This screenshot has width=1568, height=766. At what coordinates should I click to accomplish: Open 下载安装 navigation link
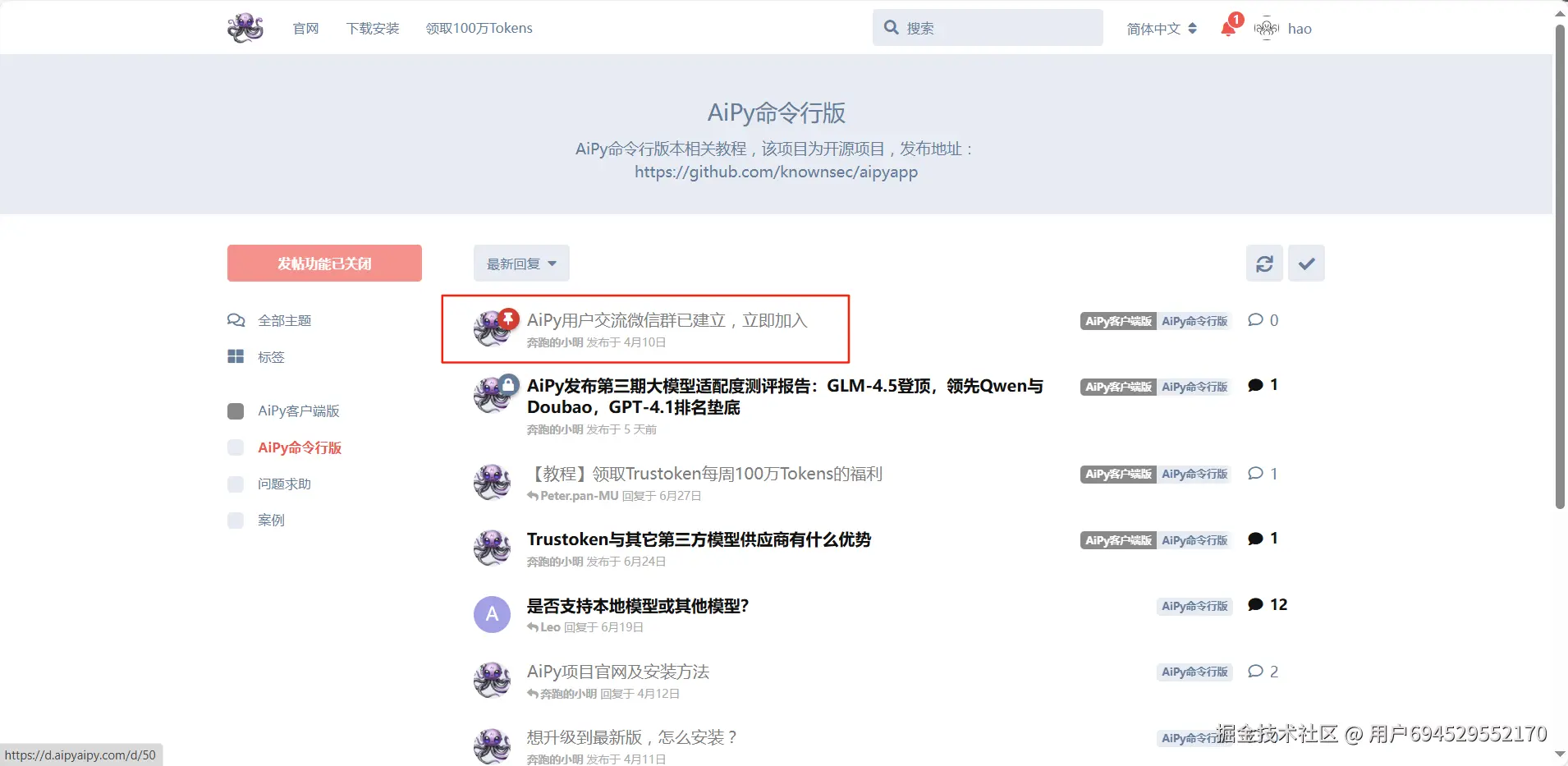[x=373, y=29]
